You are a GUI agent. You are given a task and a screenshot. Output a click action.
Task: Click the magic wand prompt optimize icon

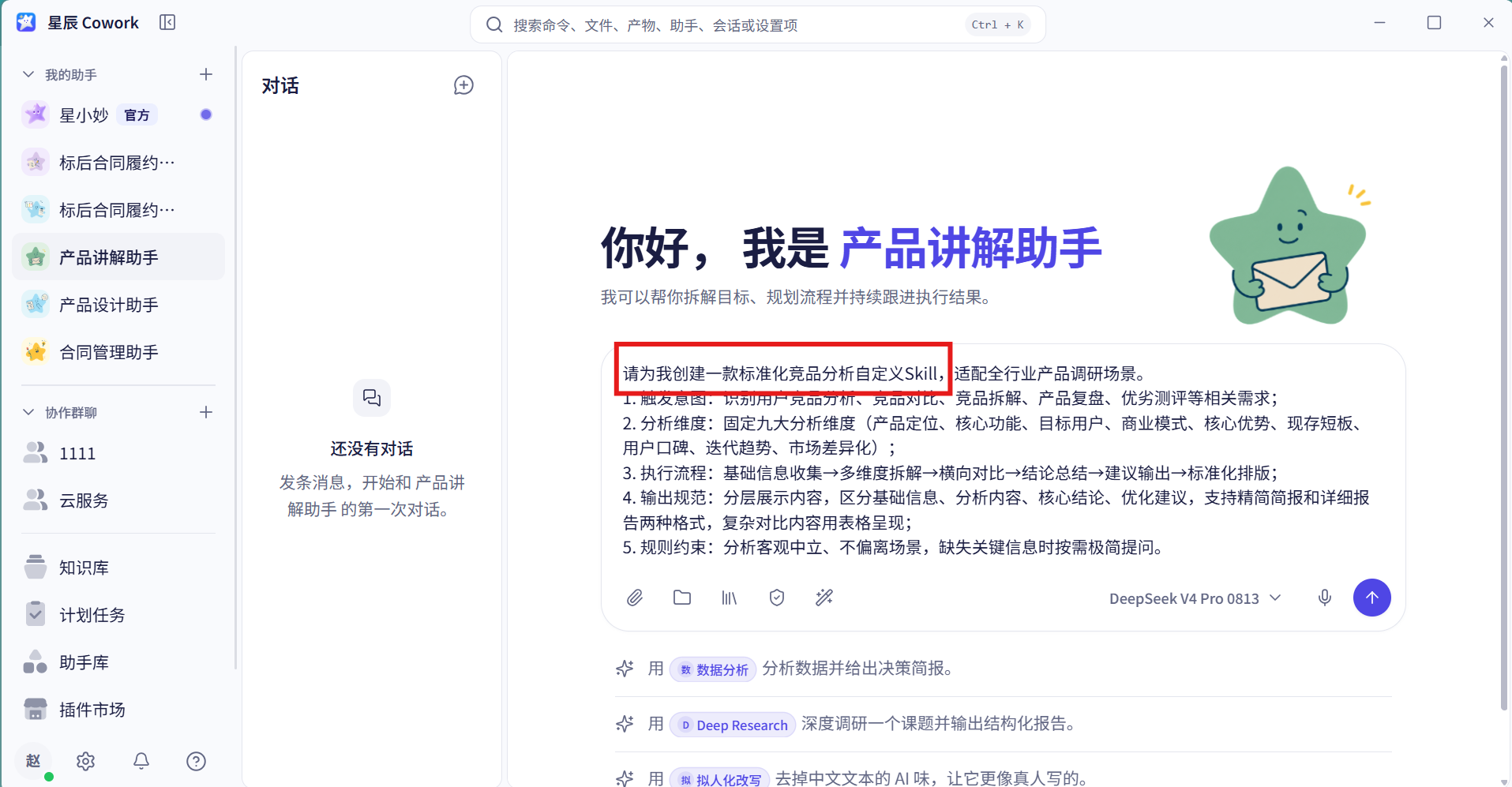point(824,598)
